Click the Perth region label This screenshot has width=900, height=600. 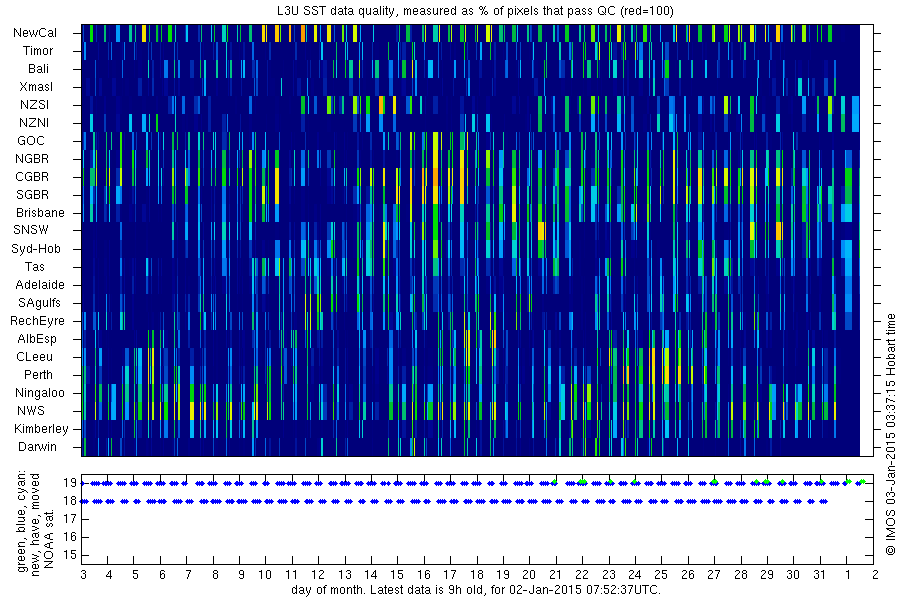coord(38,374)
